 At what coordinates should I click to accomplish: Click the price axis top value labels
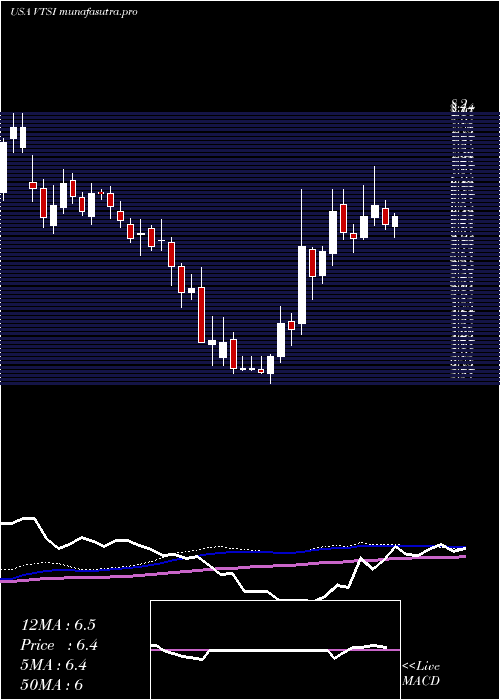pyautogui.click(x=463, y=106)
